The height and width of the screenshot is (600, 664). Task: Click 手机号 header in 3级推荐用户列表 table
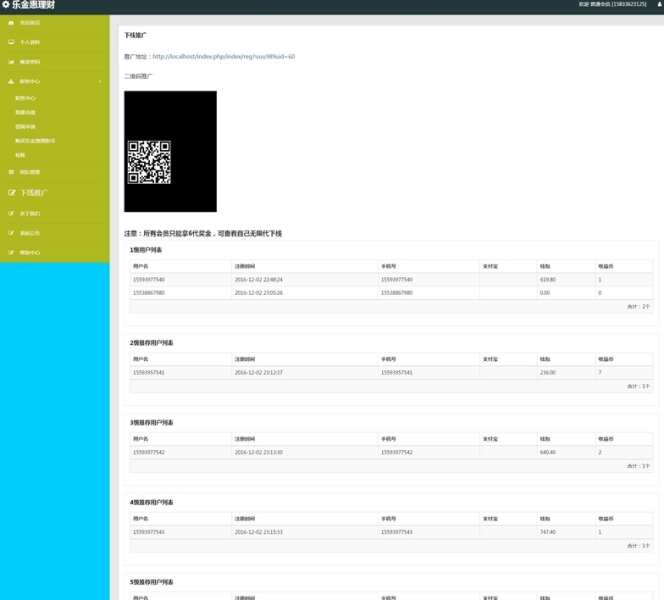tap(388, 439)
